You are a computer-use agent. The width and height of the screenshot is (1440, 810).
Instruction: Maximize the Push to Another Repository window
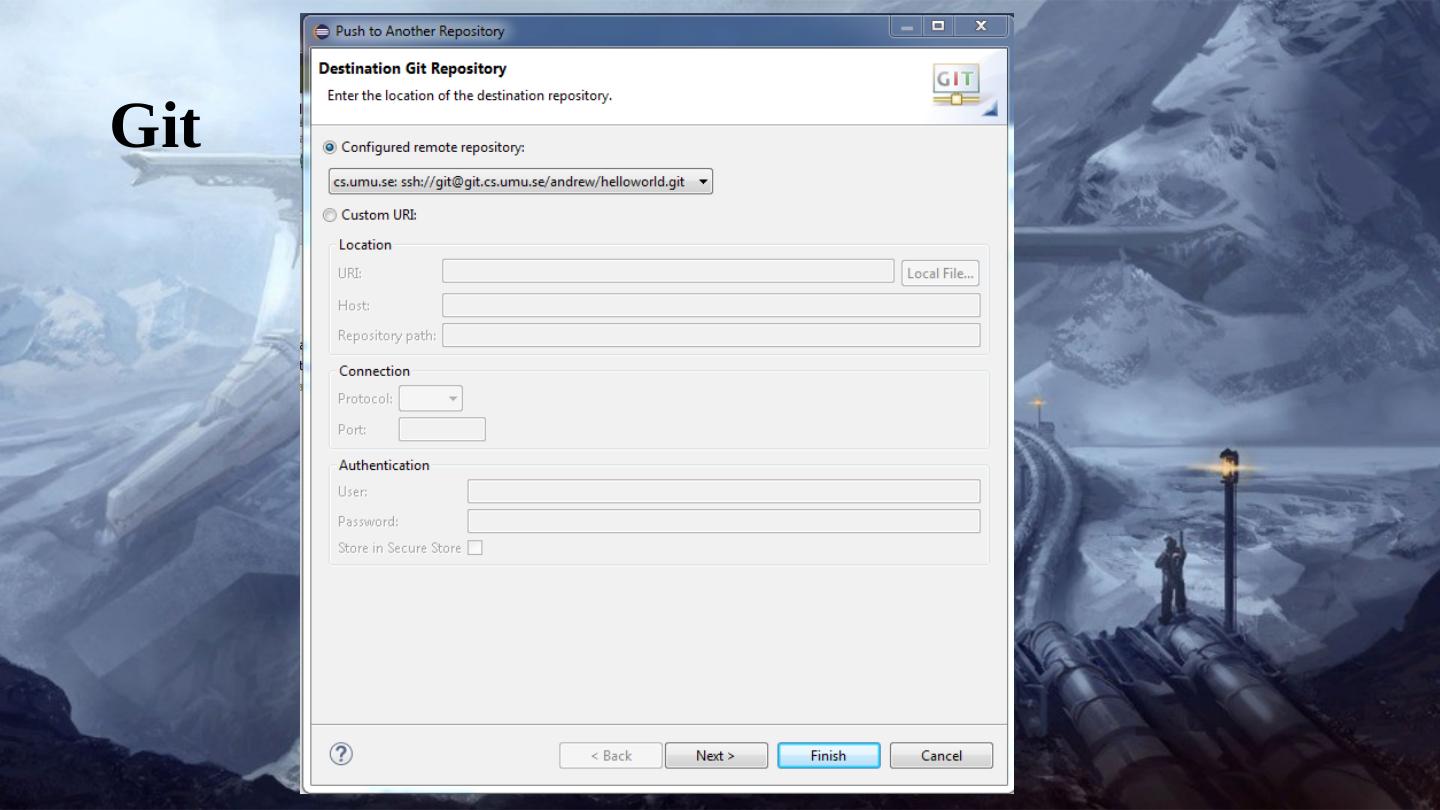[939, 27]
